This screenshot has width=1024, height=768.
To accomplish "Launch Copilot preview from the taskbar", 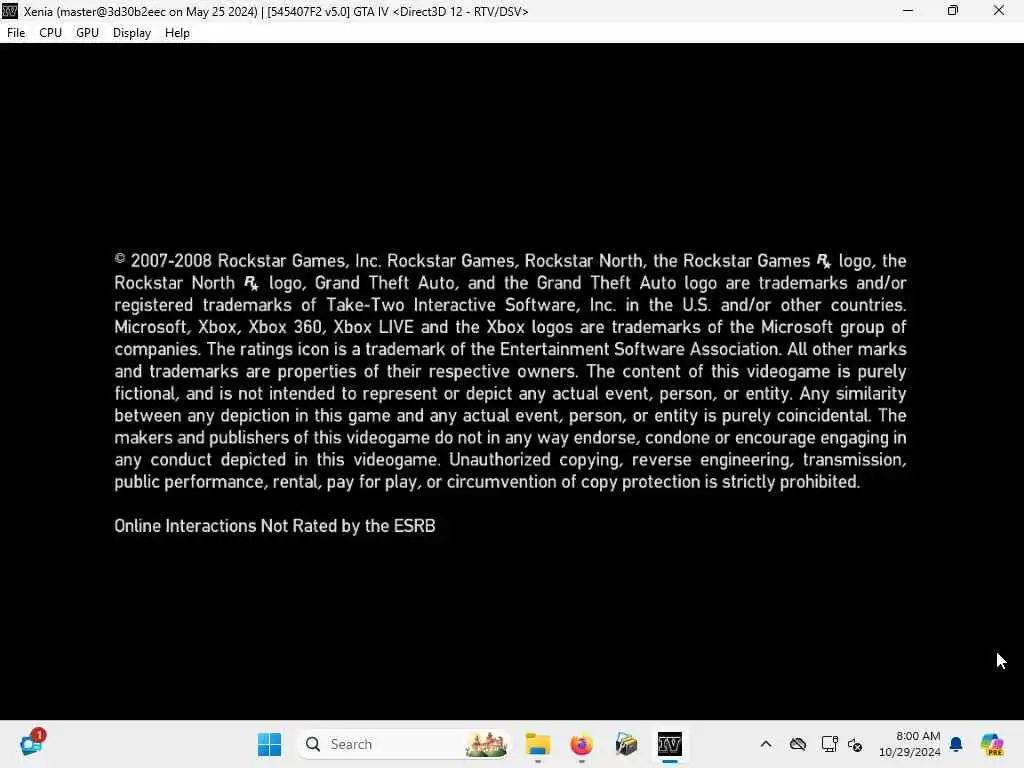I will [992, 744].
